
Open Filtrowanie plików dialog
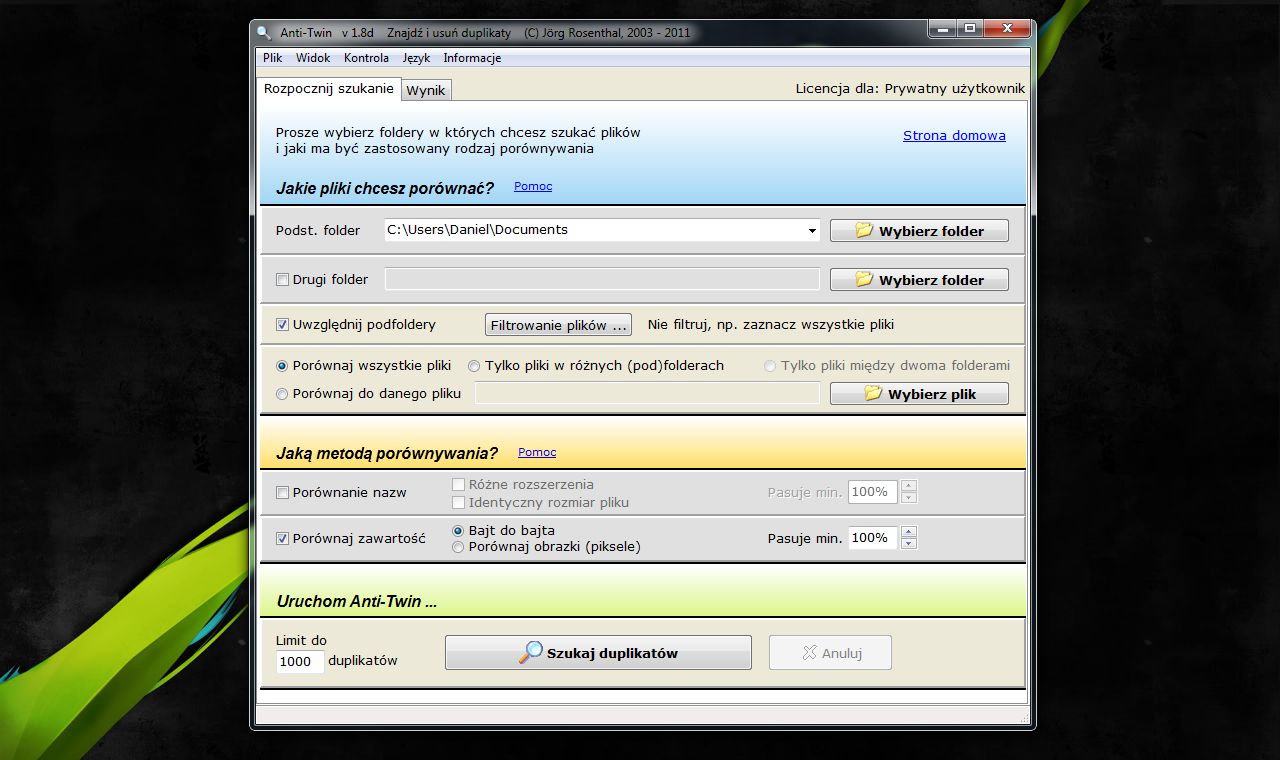[558, 325]
